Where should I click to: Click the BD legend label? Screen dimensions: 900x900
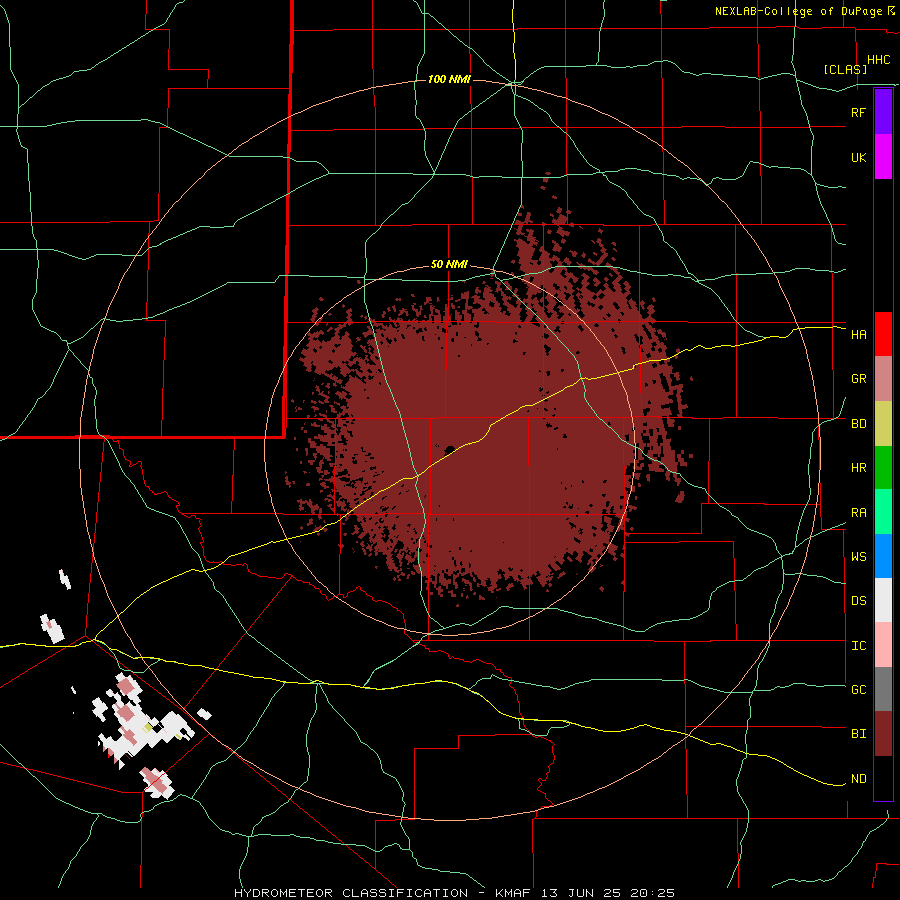click(858, 424)
